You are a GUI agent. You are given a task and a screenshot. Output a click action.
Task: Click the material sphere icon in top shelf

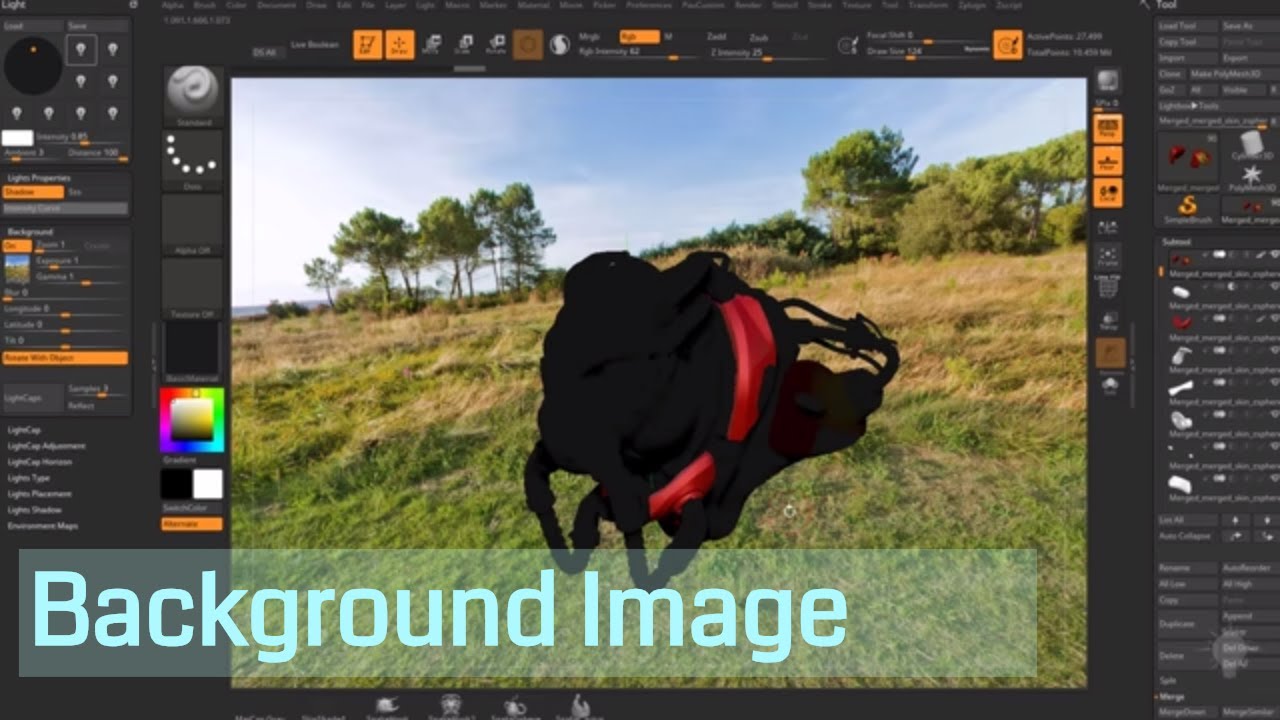(x=559, y=44)
